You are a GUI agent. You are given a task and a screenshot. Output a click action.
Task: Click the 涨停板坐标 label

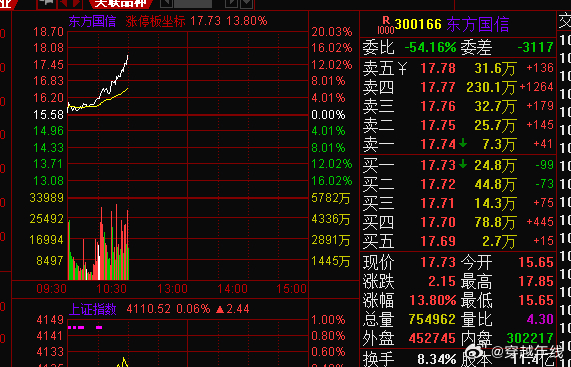click(x=155, y=21)
